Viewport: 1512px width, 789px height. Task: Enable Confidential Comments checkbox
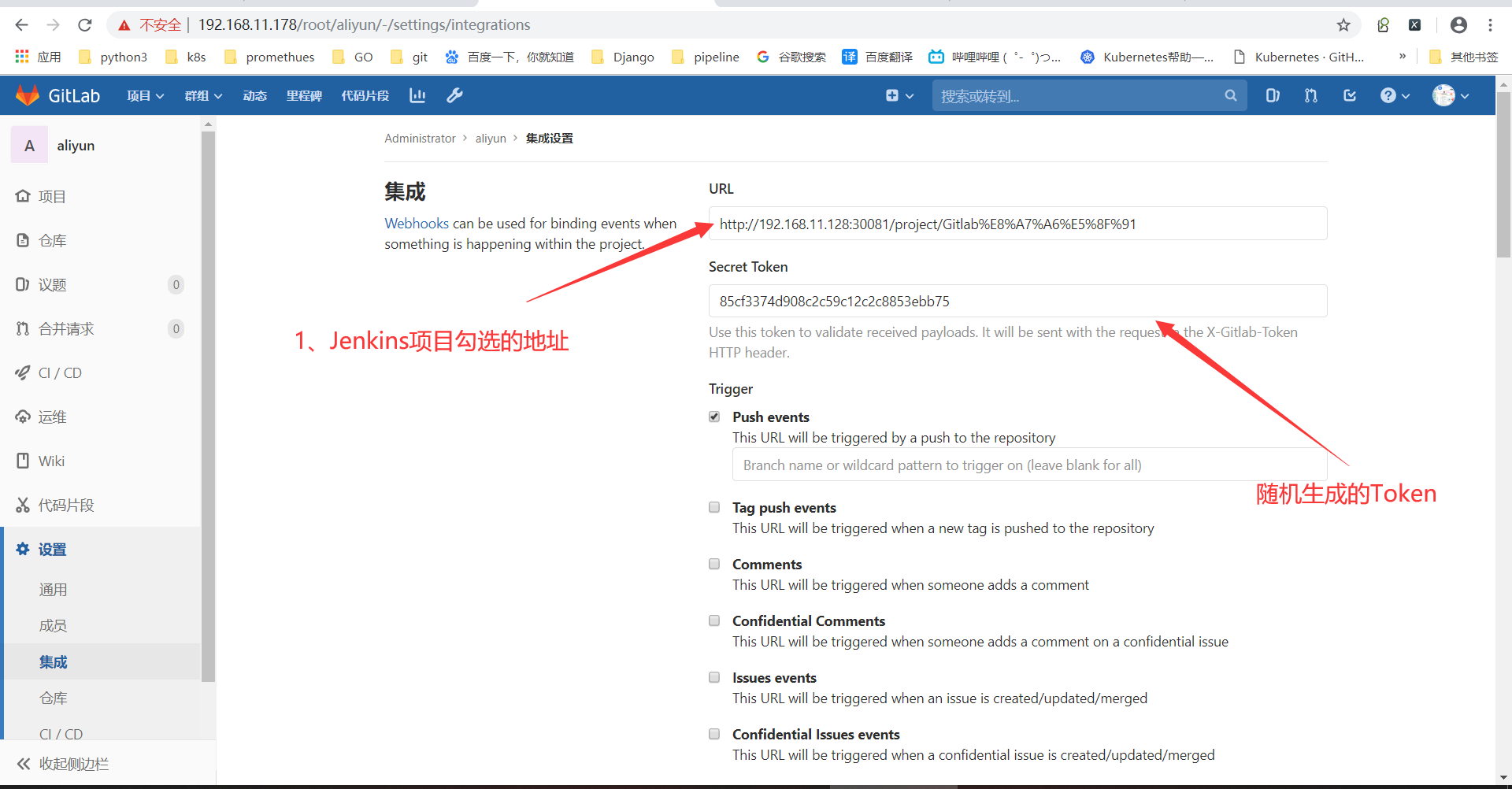tap(714, 620)
